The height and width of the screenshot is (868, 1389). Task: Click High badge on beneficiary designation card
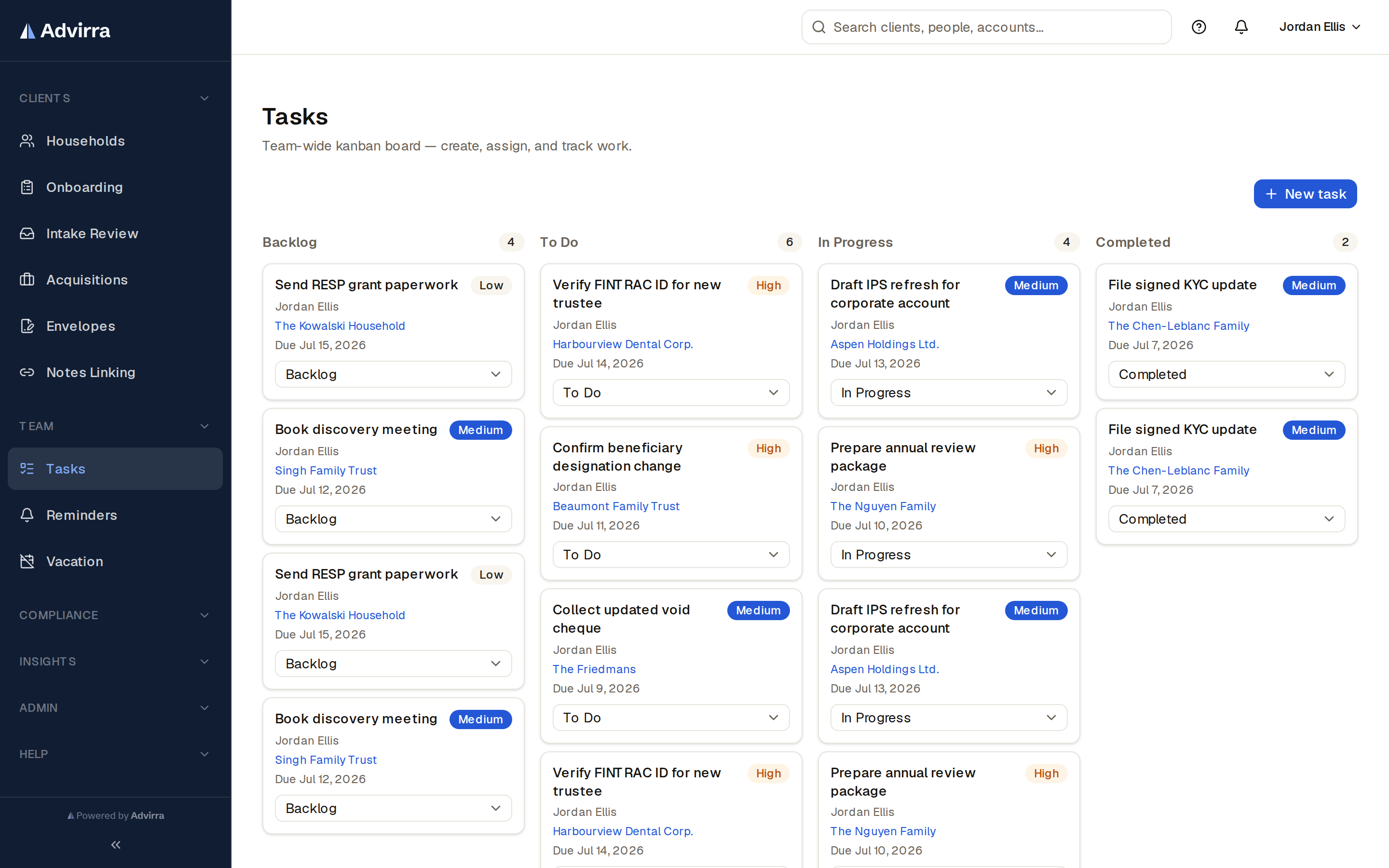tap(768, 448)
